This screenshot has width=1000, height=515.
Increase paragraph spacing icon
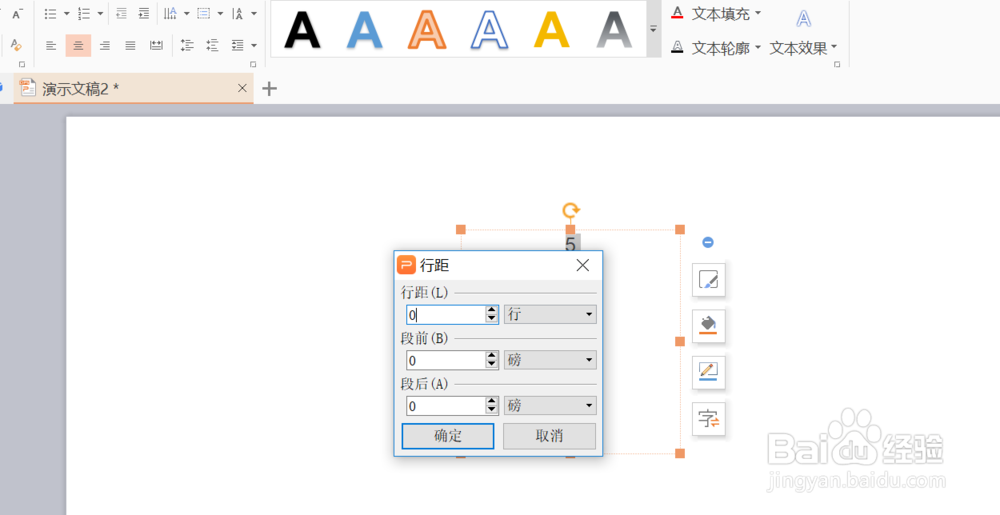coord(187,45)
